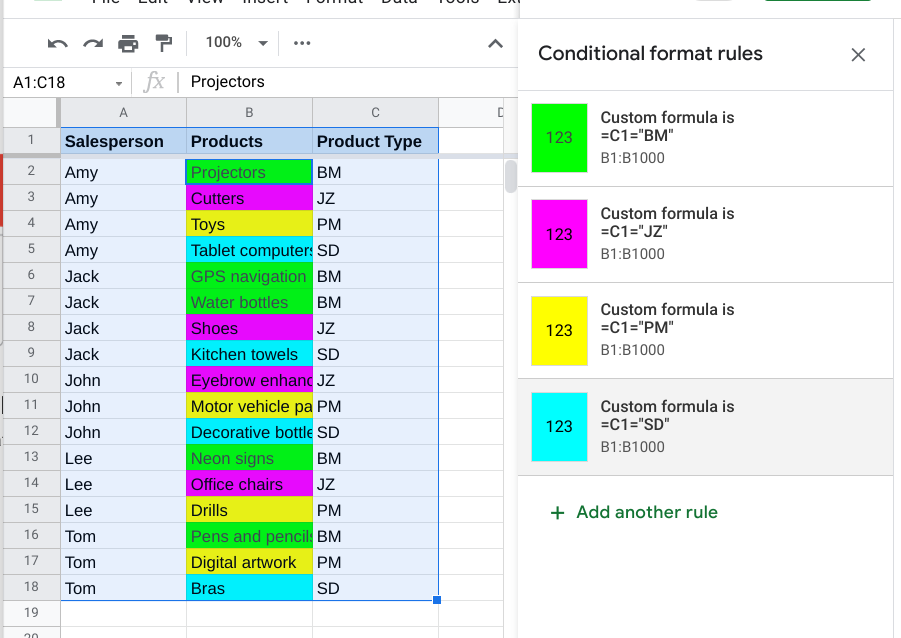Click the magenta 123 swatch
This screenshot has width=901, height=638.
point(559,234)
